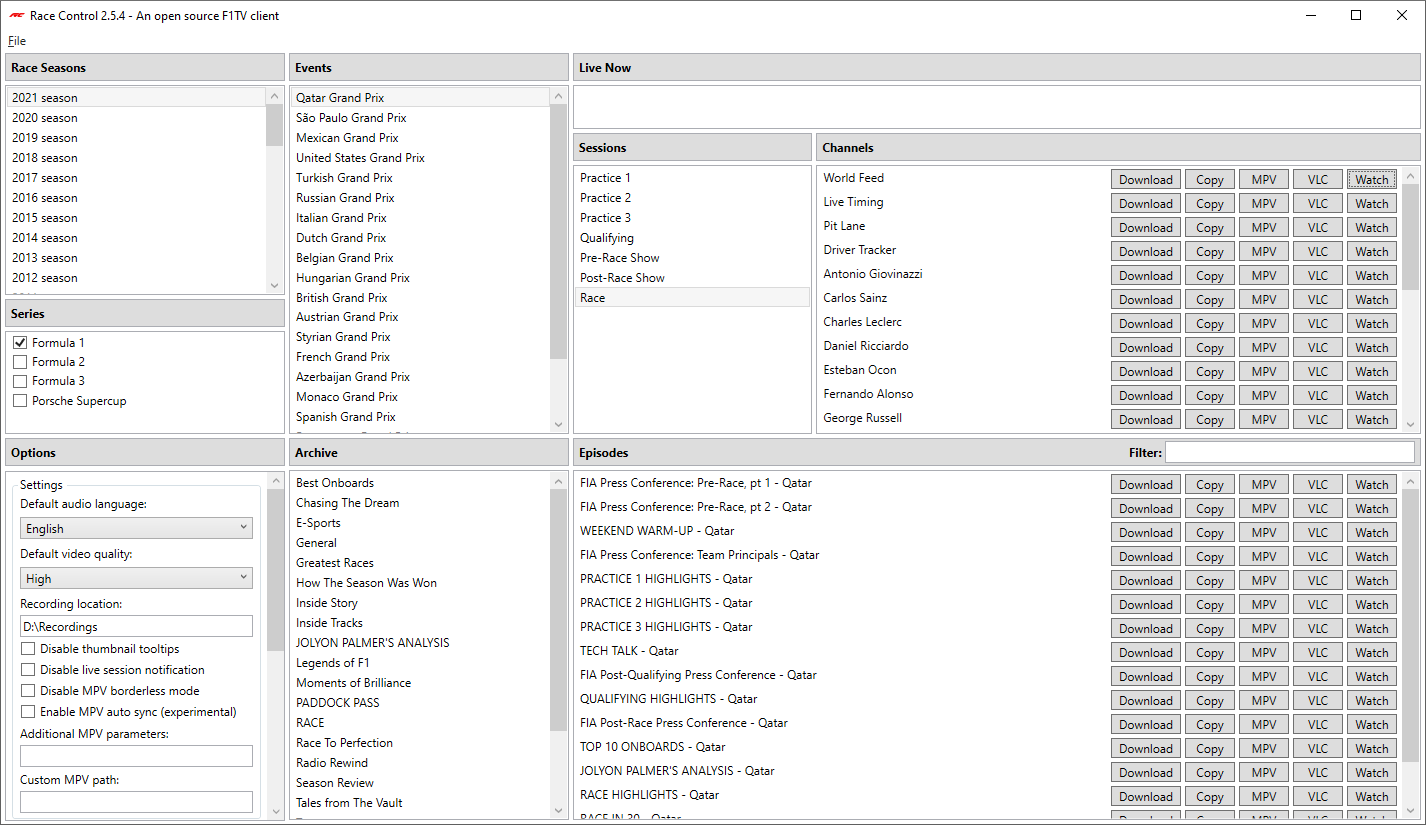Click the Channels list scrollbar up arrow

click(x=1411, y=175)
